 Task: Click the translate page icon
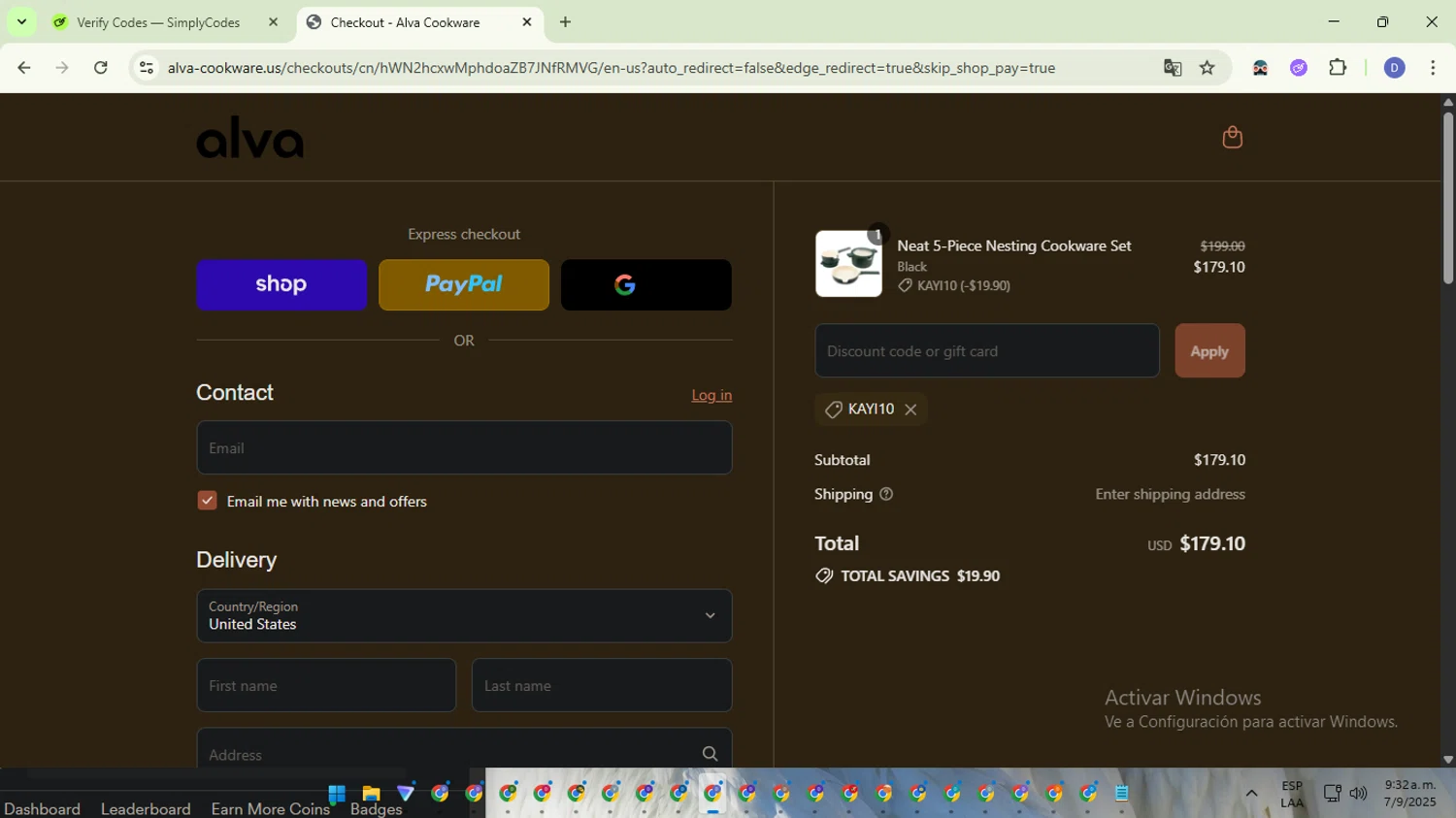(1173, 68)
